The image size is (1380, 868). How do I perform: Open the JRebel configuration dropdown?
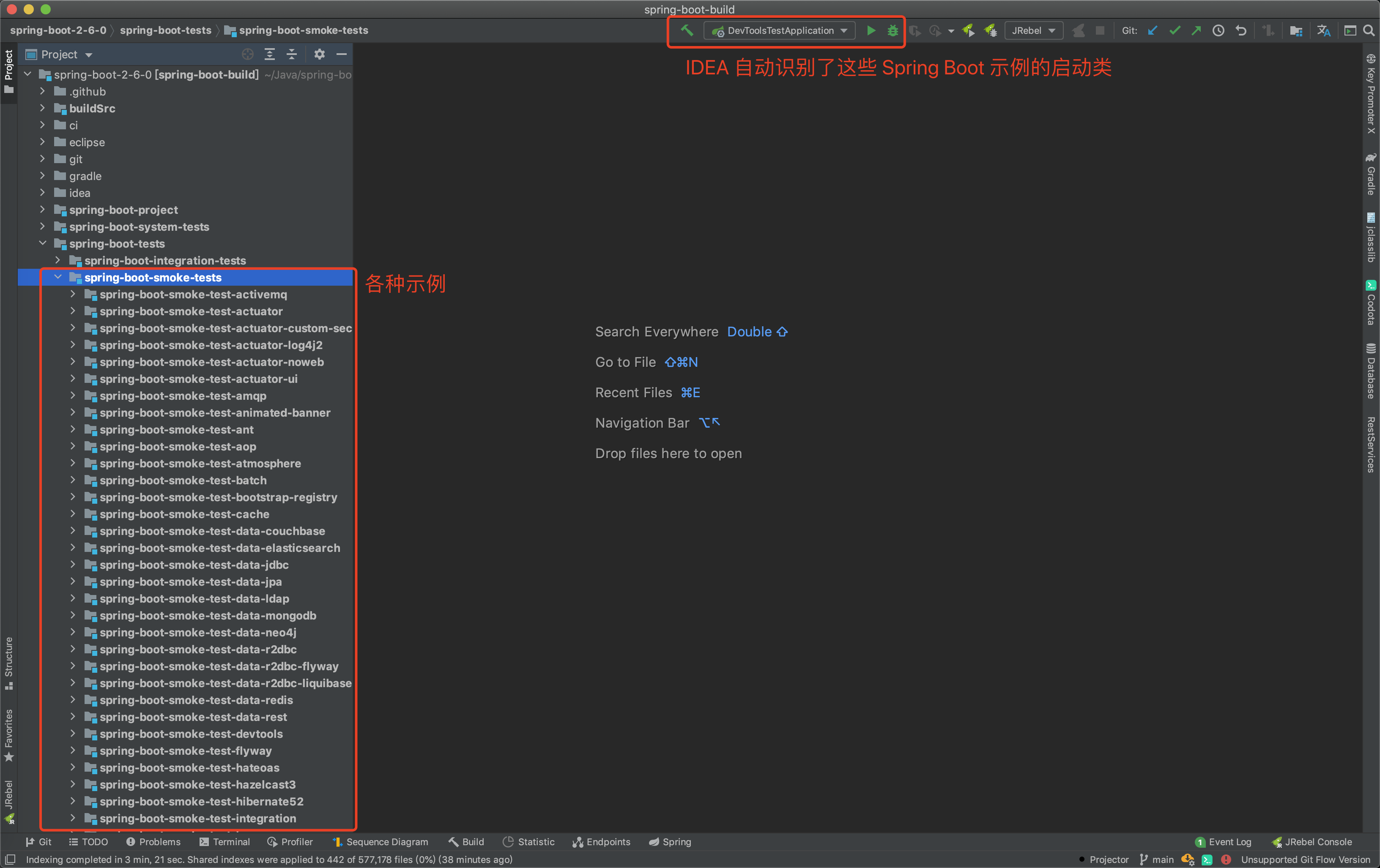1033,30
